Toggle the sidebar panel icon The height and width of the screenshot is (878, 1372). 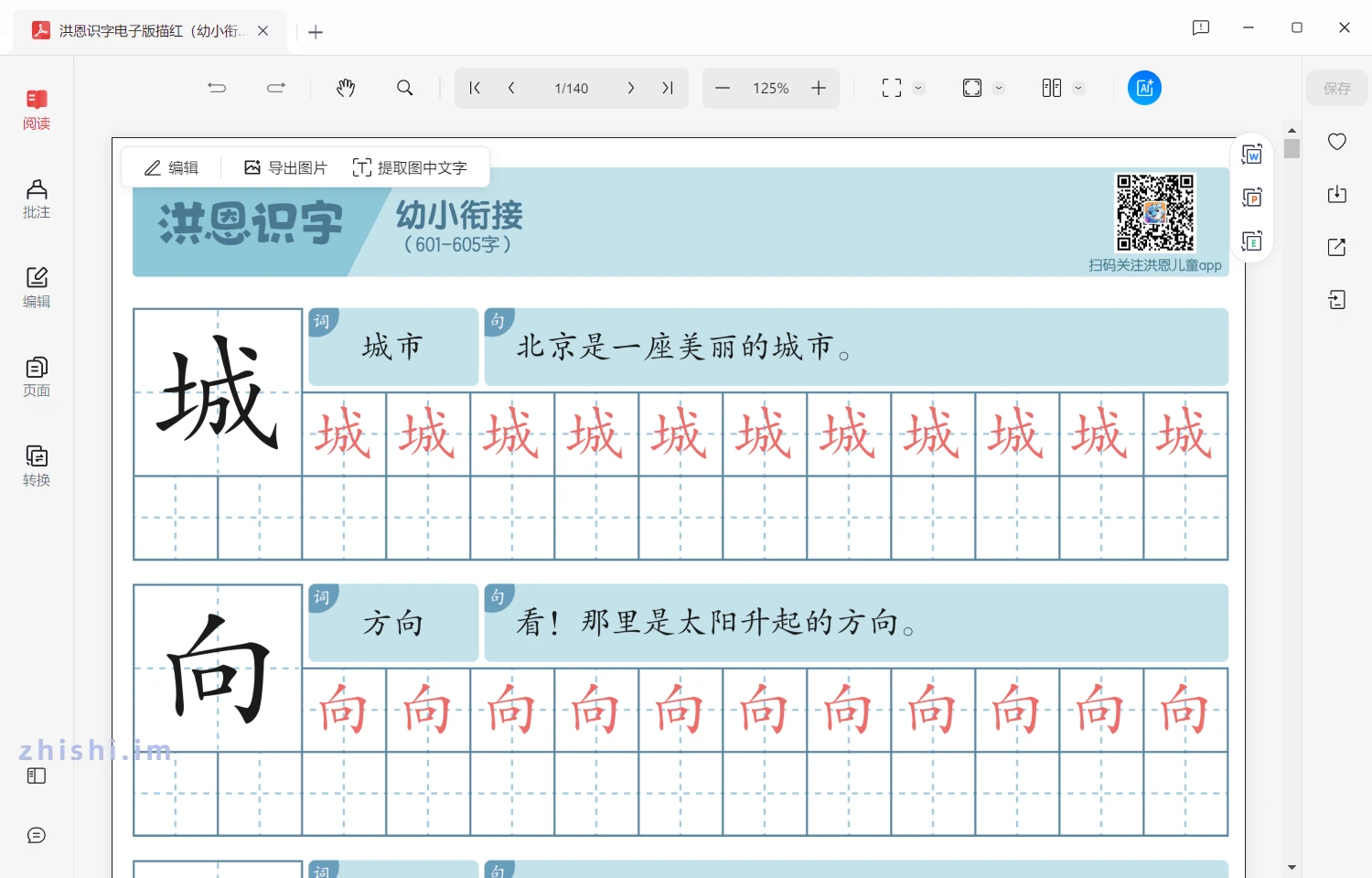(x=37, y=776)
